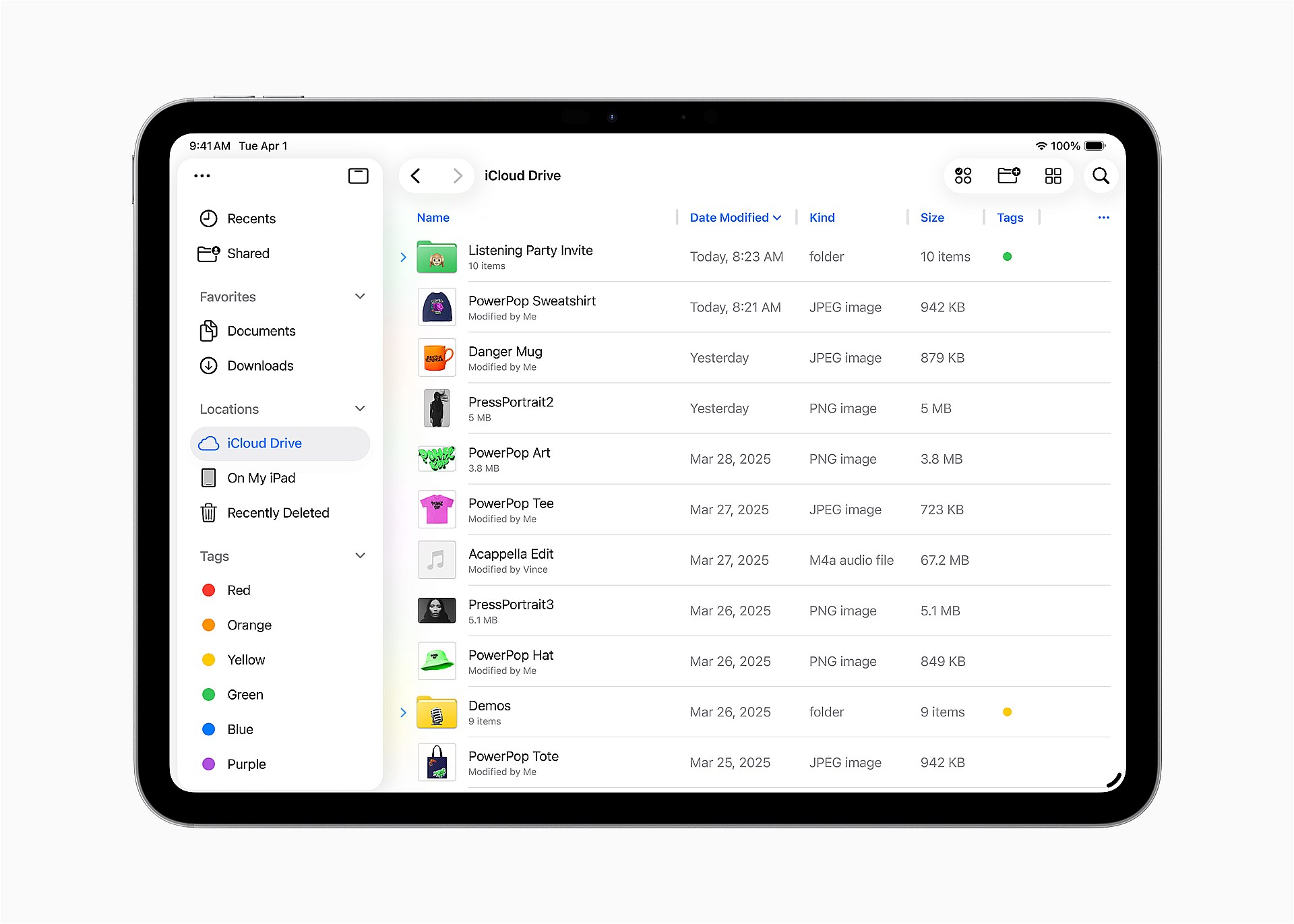The image size is (1294, 924).
Task: Select iCloud Drive location
Action: point(280,443)
